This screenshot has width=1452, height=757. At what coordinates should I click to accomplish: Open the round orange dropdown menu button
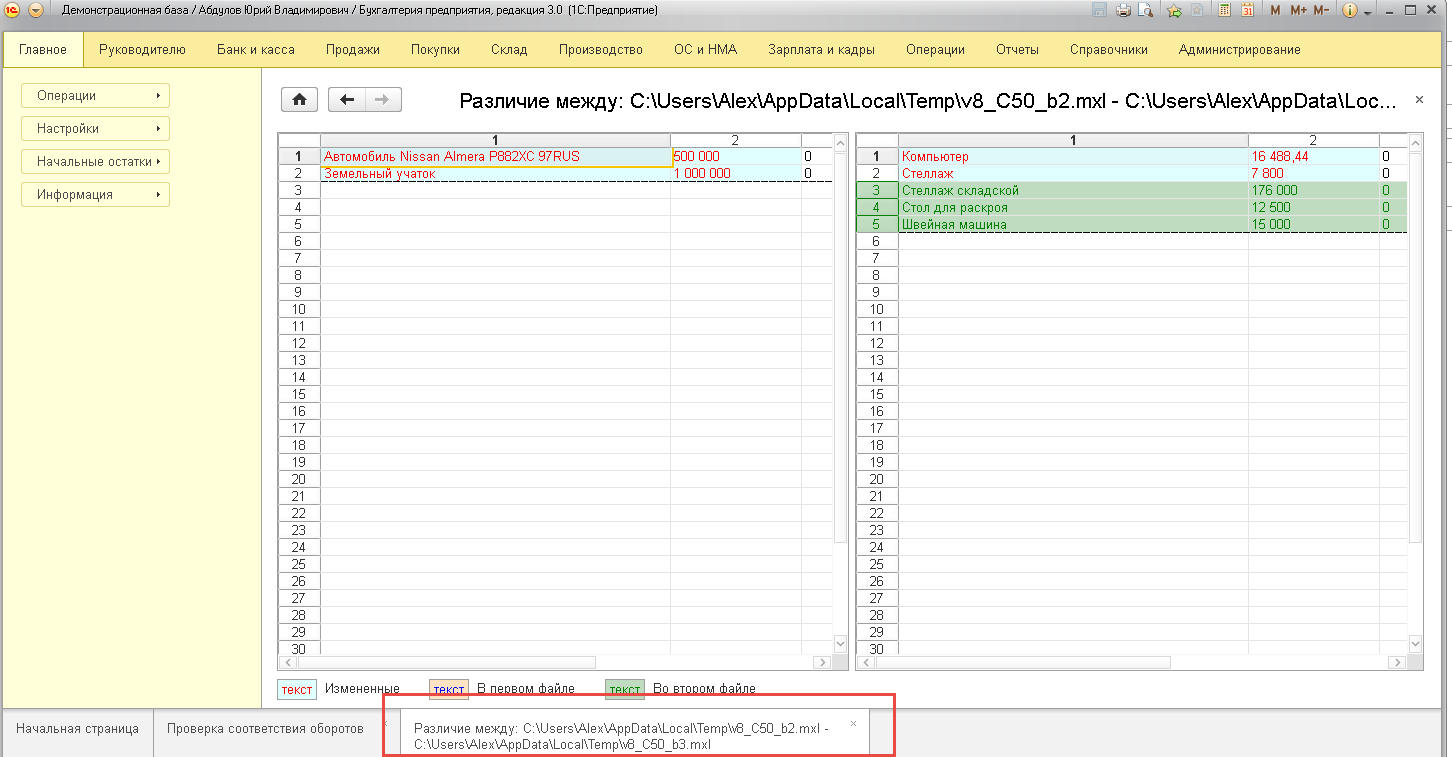[x=37, y=10]
